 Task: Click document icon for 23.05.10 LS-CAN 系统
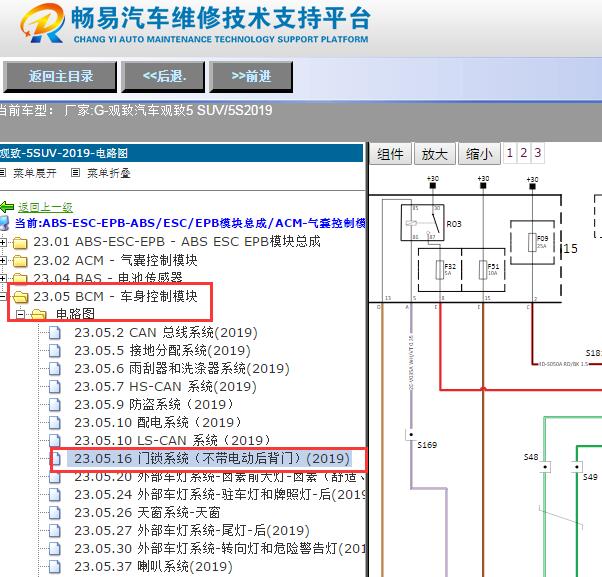pos(55,440)
